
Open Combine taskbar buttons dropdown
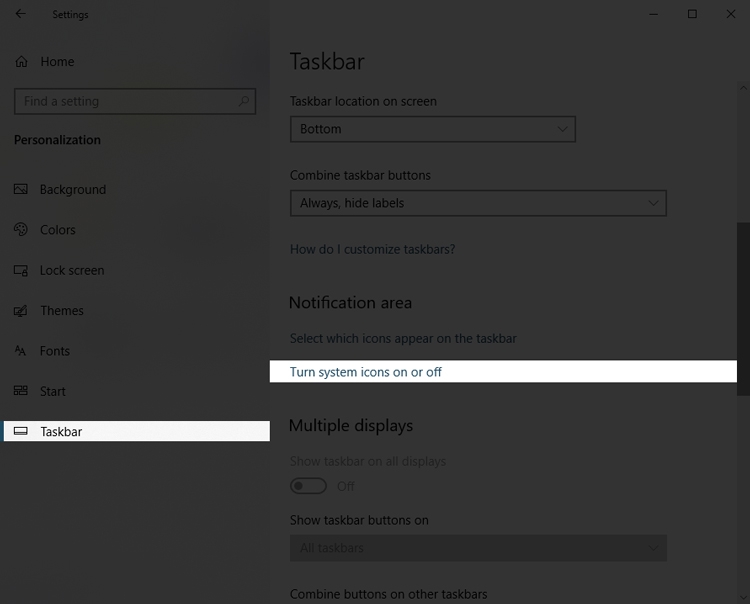478,203
